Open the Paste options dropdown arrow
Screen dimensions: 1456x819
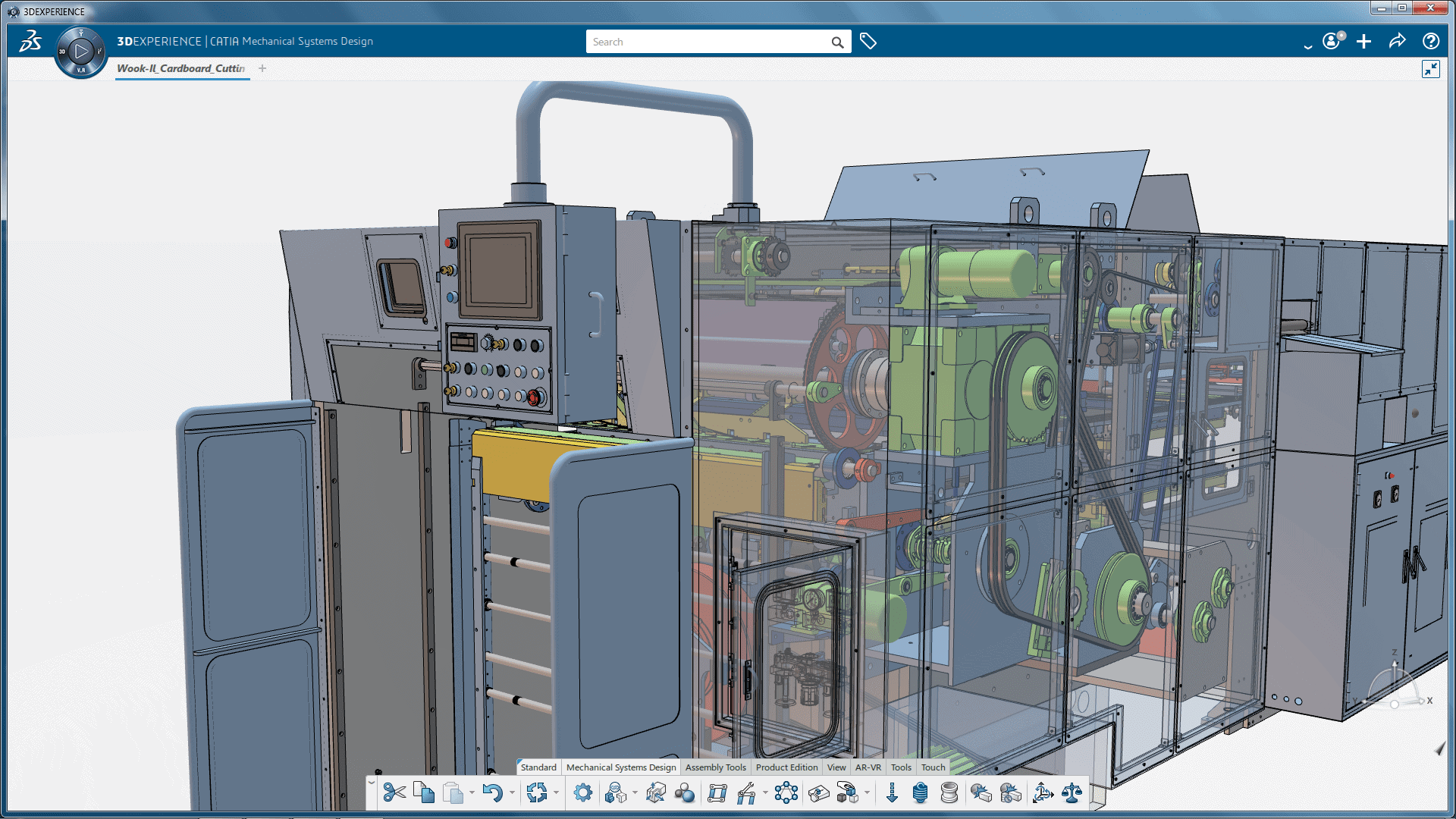tap(472, 793)
